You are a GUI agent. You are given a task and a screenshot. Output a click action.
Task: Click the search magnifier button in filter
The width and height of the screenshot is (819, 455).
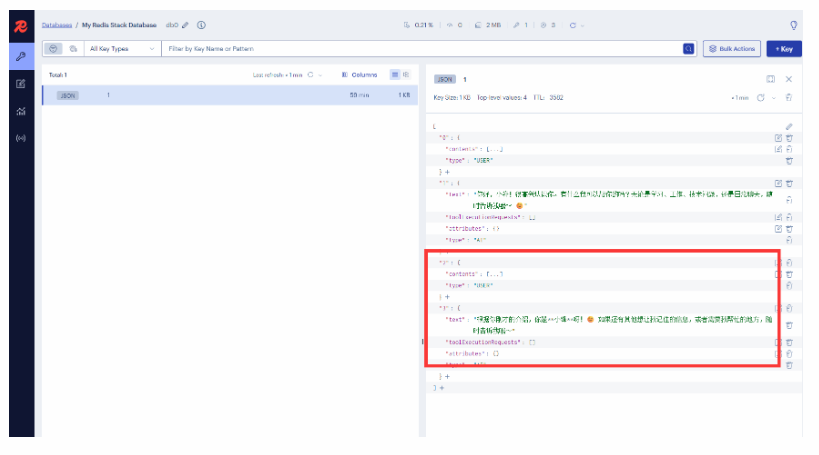point(688,49)
